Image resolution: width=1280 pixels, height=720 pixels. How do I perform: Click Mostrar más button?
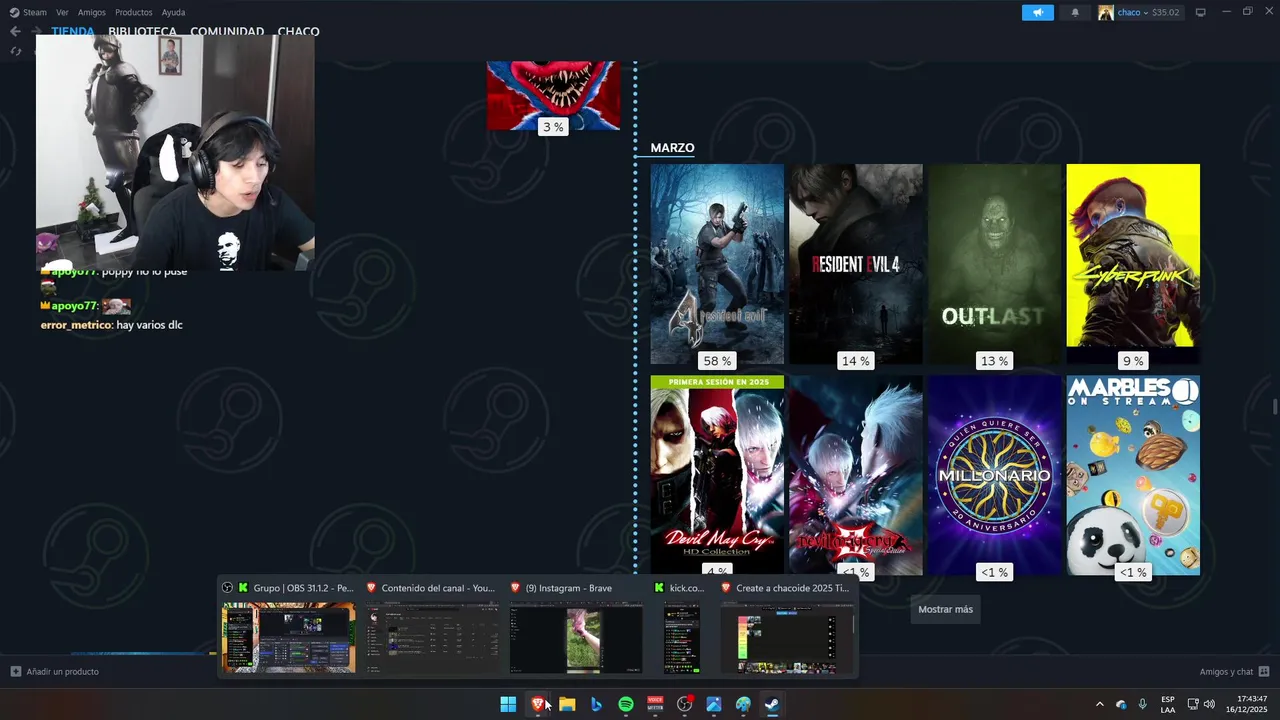pos(945,609)
